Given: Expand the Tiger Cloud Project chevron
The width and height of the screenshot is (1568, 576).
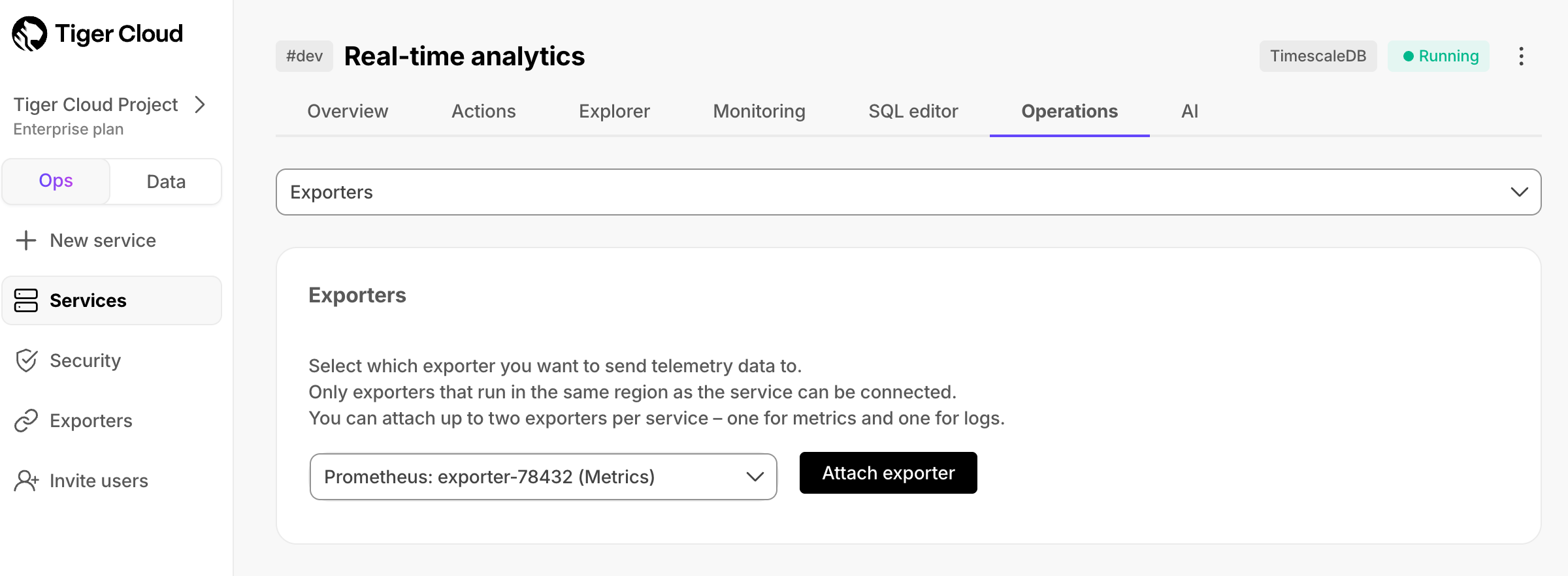Looking at the screenshot, I should point(201,104).
